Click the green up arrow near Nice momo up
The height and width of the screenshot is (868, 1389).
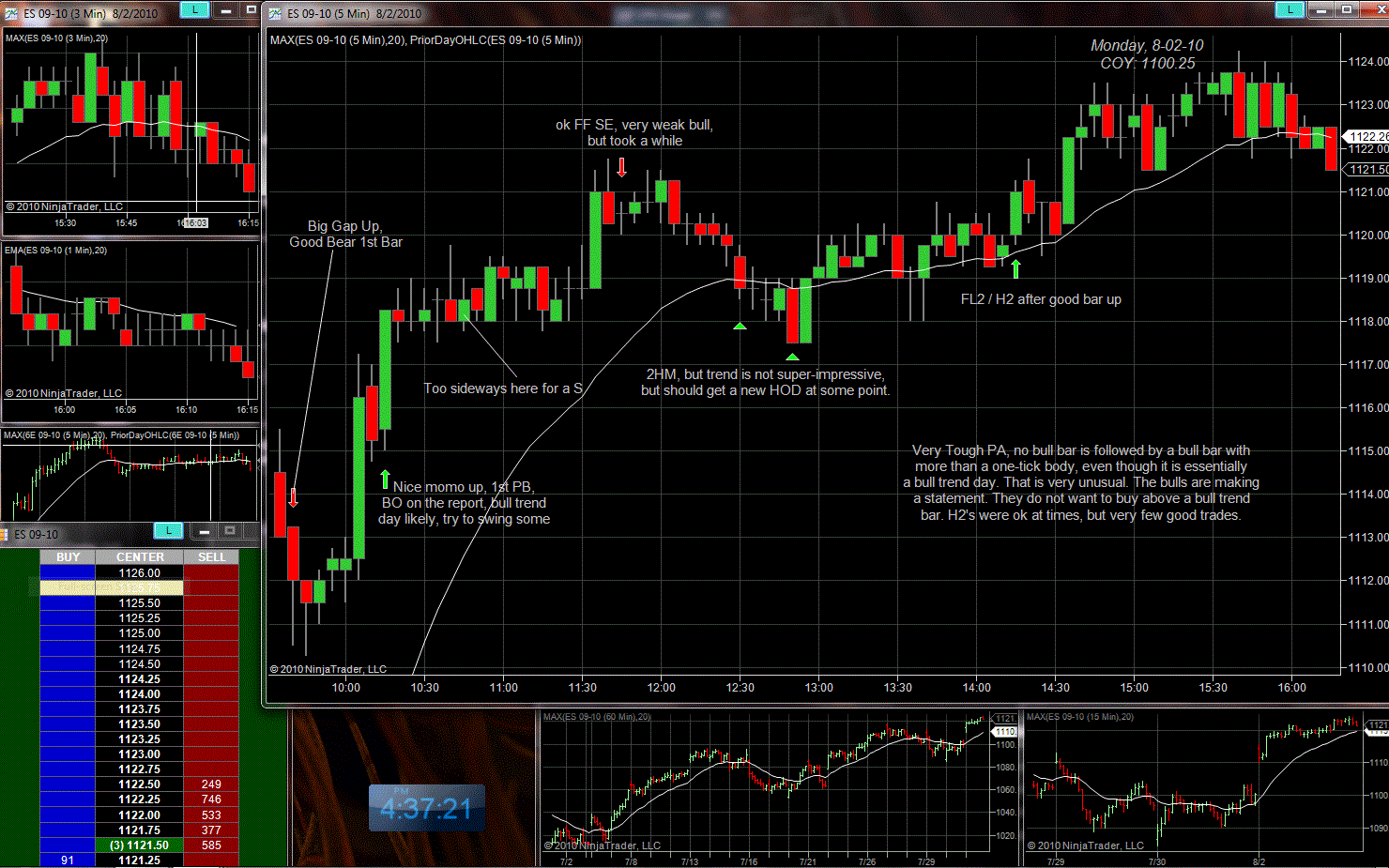click(385, 480)
